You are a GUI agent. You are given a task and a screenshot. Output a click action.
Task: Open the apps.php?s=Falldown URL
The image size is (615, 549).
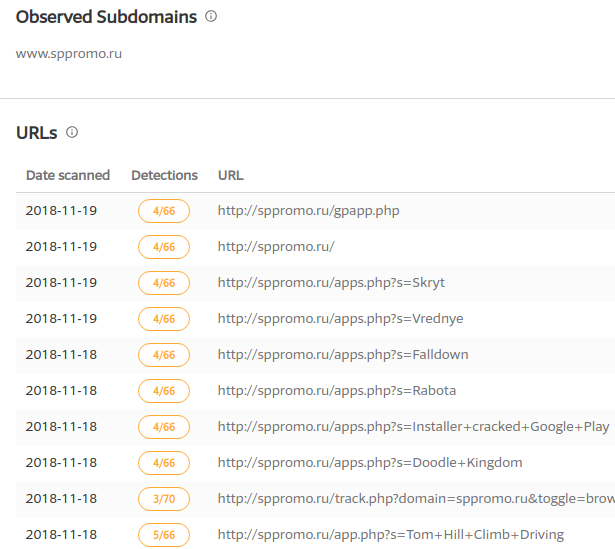click(x=343, y=355)
